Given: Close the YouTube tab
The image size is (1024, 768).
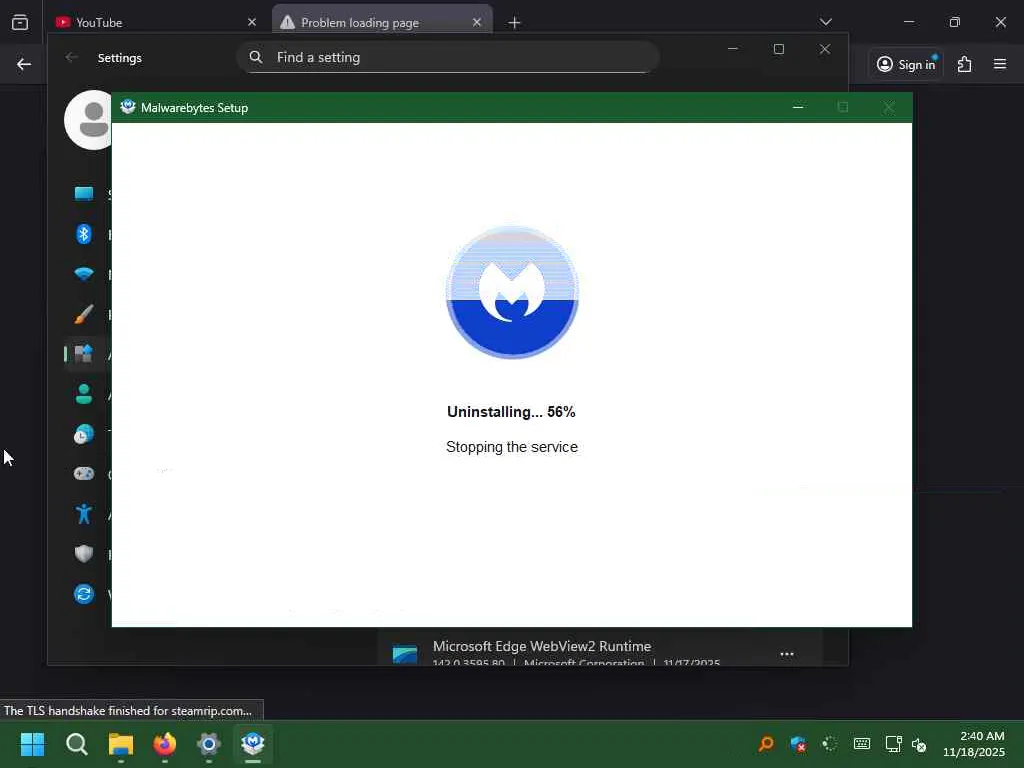Looking at the screenshot, I should point(252,22).
